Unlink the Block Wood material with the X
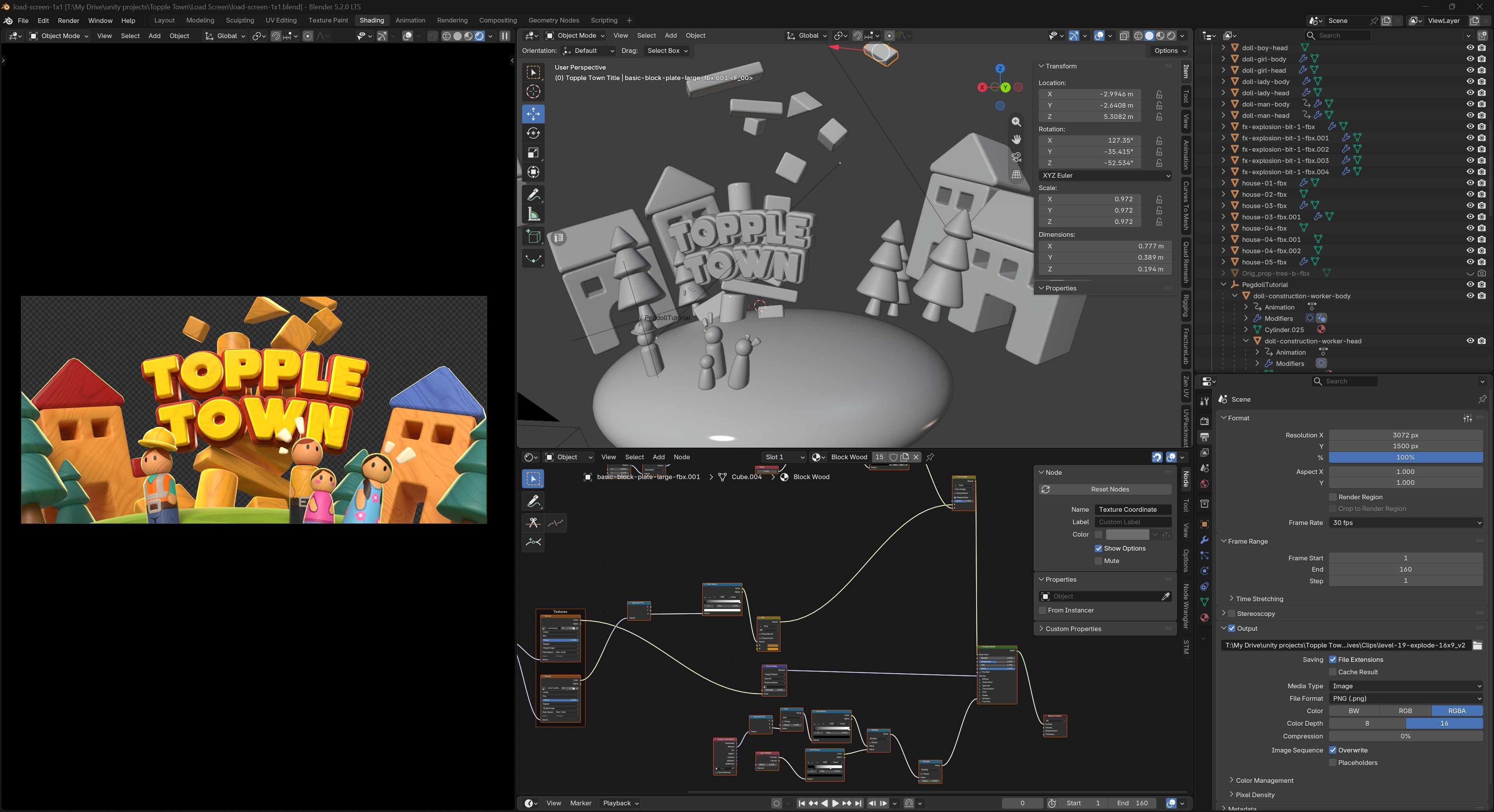Viewport: 1494px width, 812px height. click(916, 457)
